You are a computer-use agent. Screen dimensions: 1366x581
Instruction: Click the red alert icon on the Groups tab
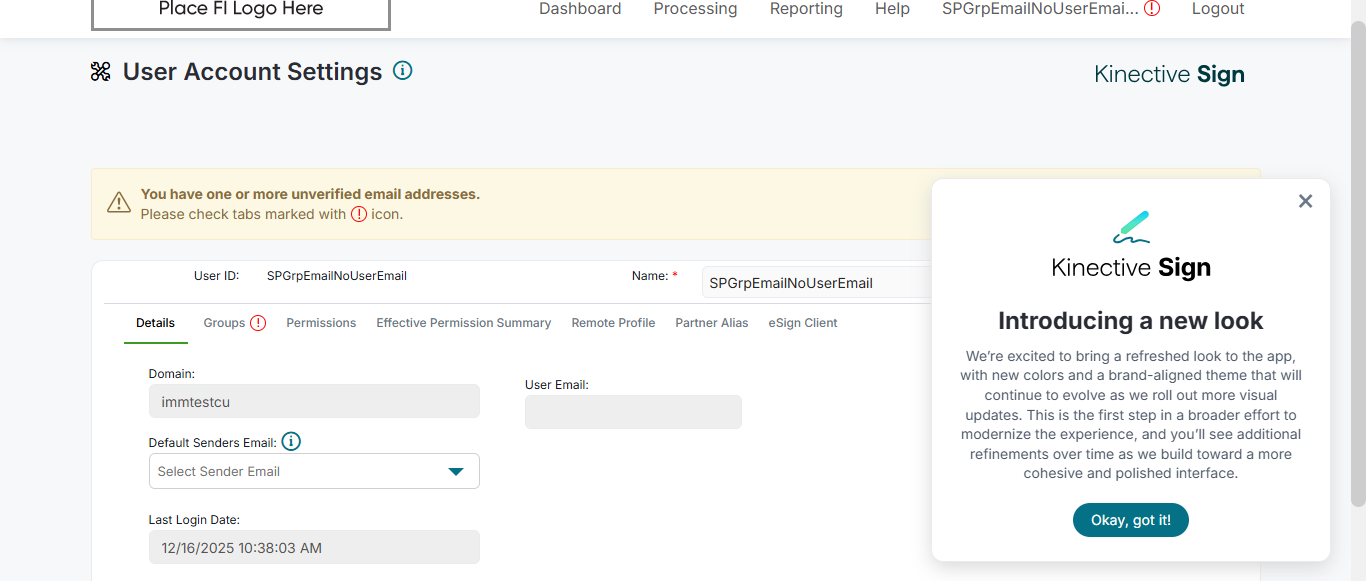258,323
